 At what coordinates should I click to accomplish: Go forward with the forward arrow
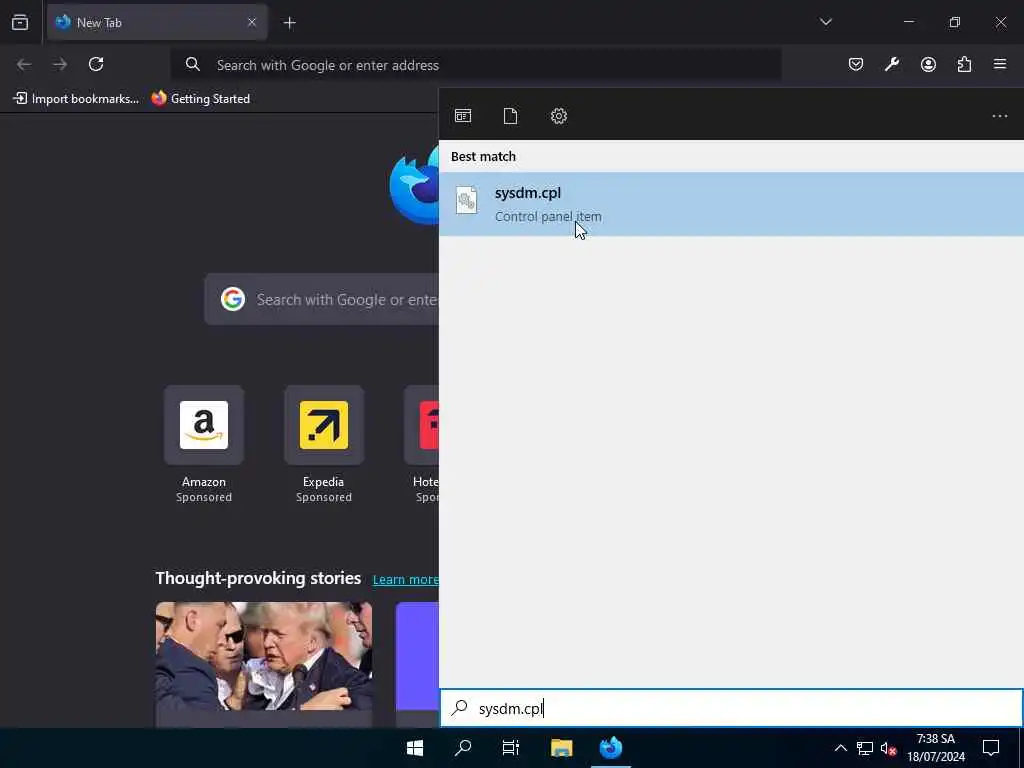(60, 64)
